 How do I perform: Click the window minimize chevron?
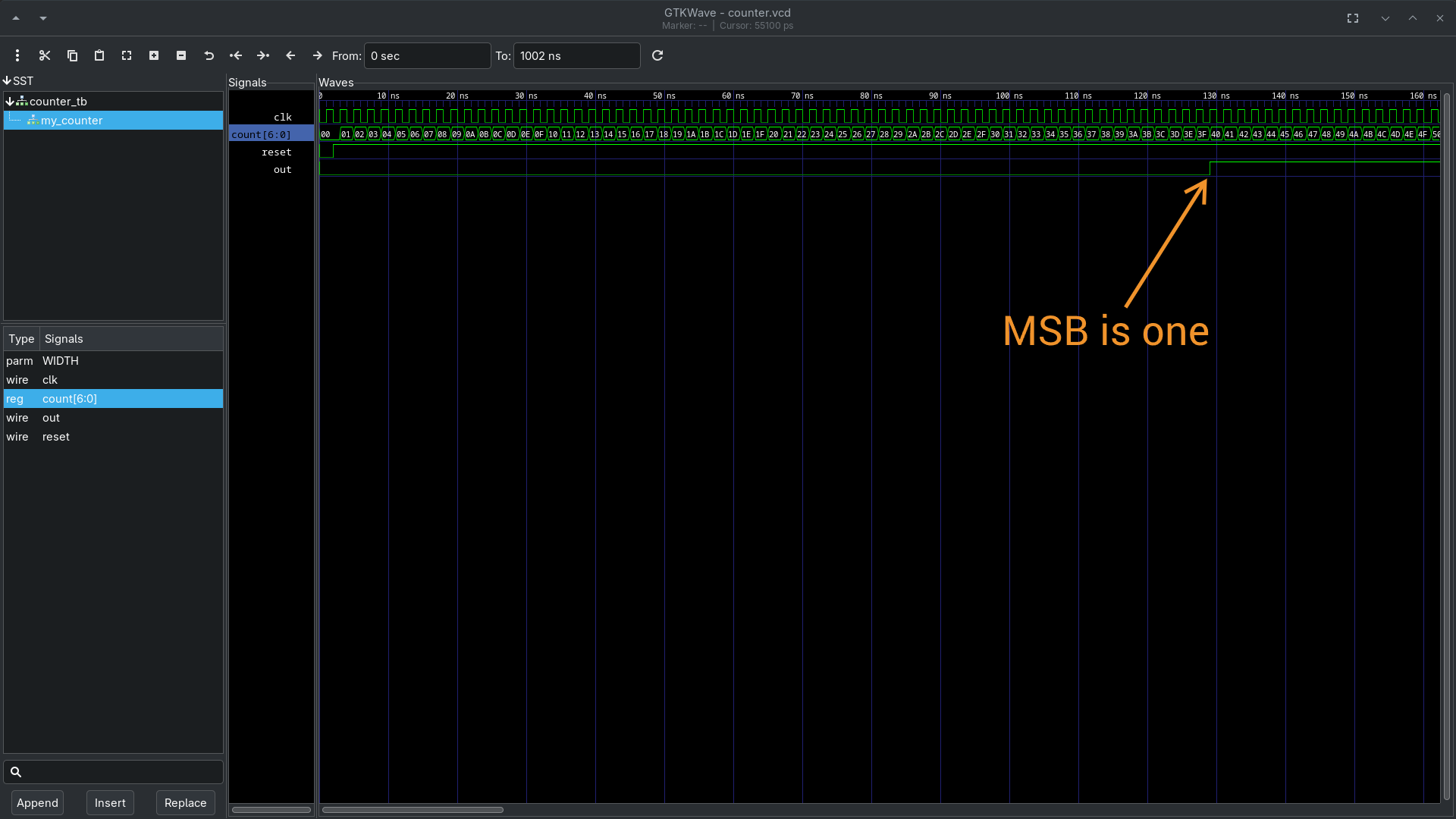click(1385, 18)
